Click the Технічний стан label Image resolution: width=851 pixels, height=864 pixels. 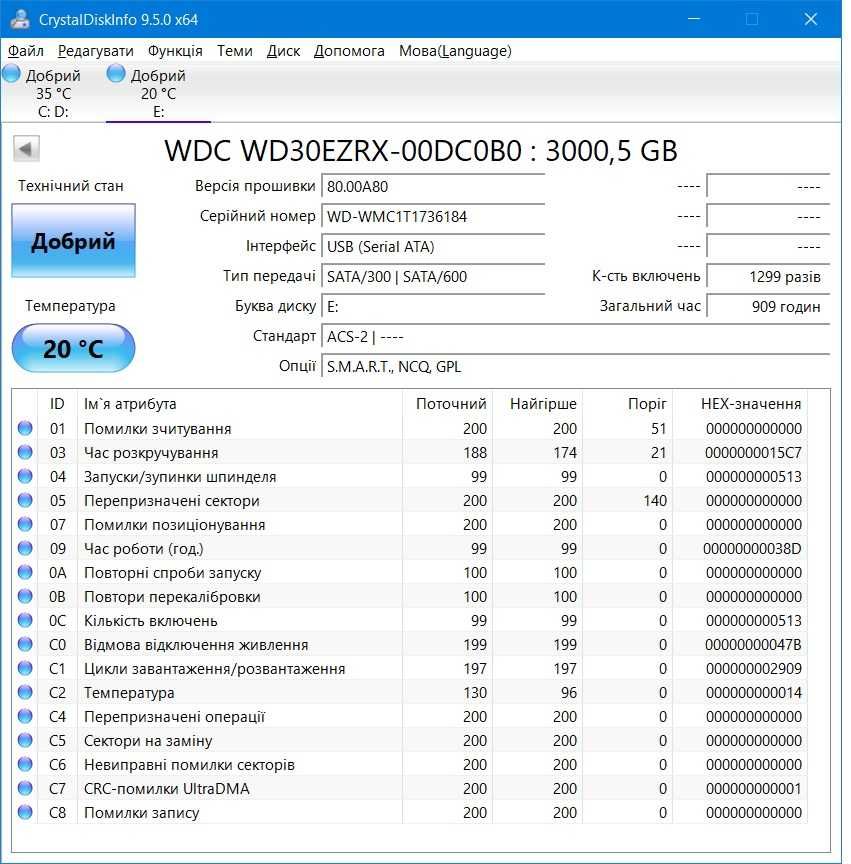71,186
